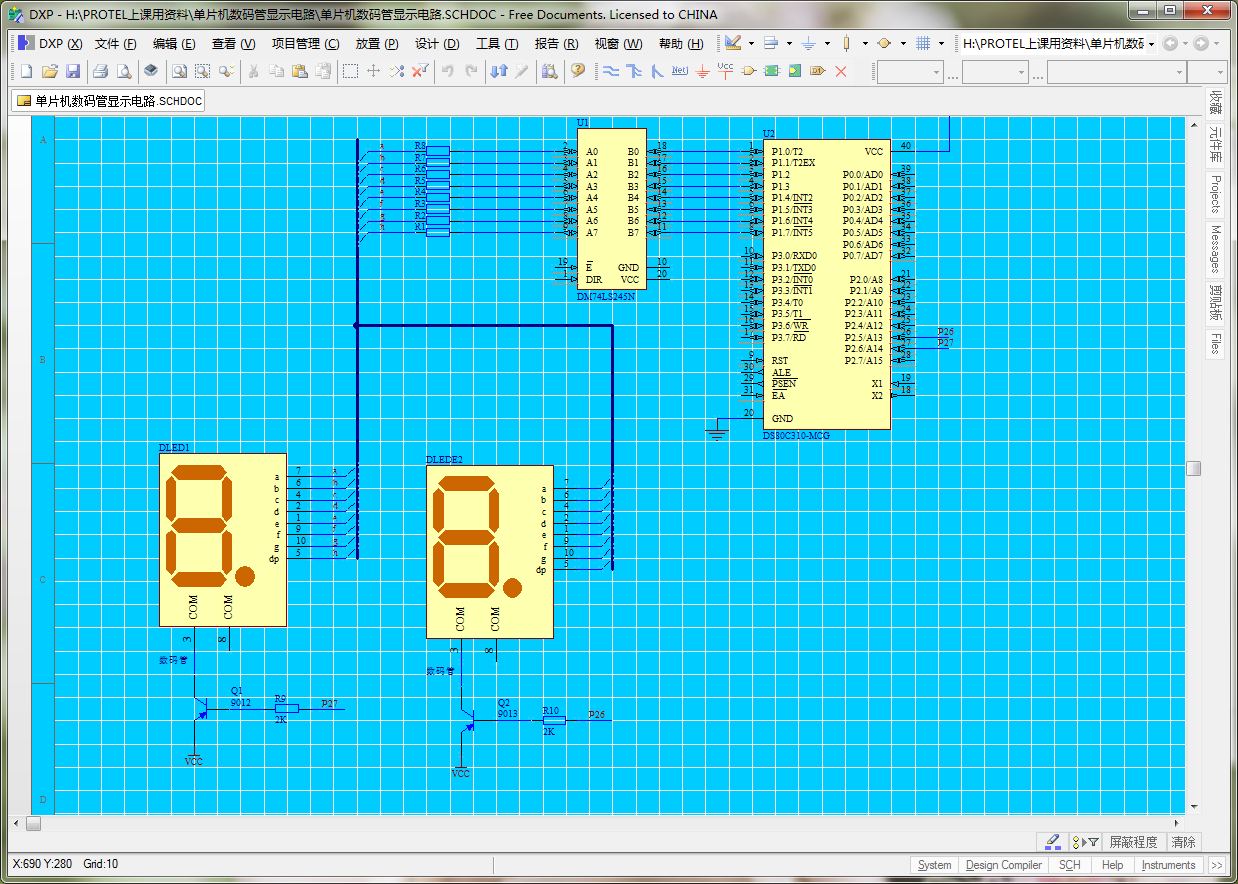
Task: Open Print Preview icon
Action: [x=124, y=71]
